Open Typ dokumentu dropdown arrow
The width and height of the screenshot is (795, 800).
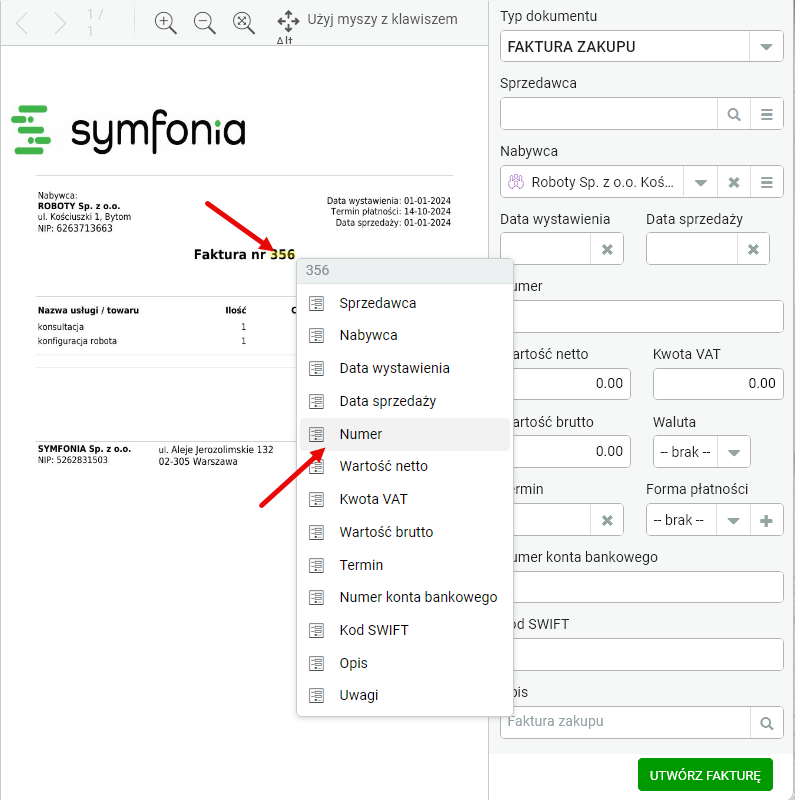tap(765, 46)
